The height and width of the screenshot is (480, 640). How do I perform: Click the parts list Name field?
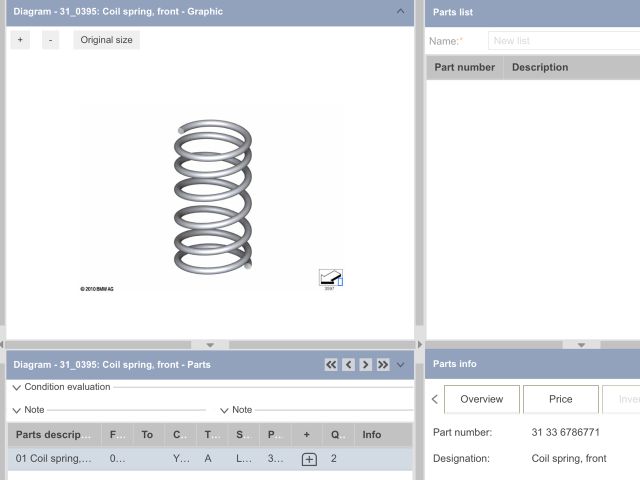coord(563,41)
